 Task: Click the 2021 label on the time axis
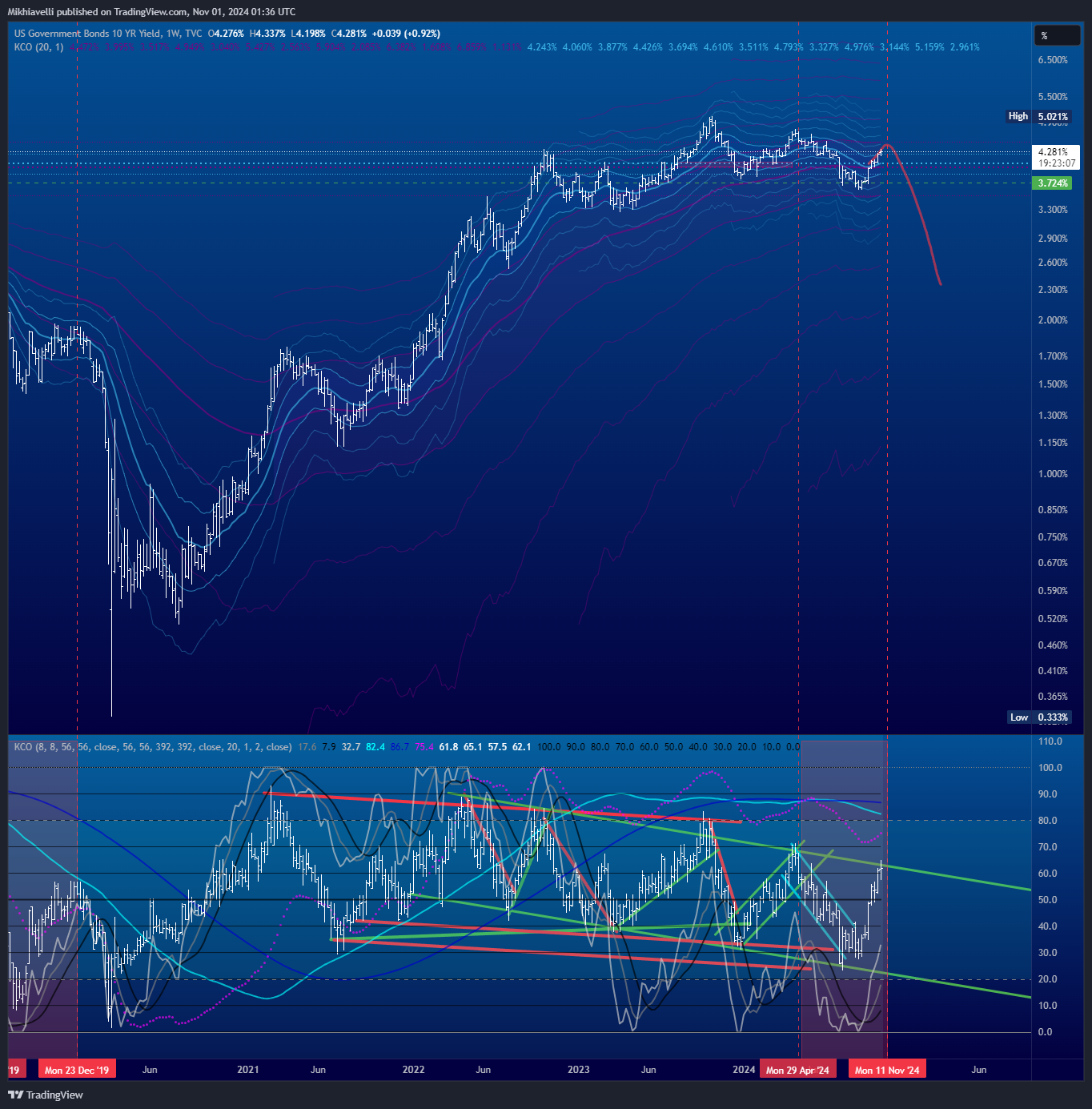tap(248, 1070)
